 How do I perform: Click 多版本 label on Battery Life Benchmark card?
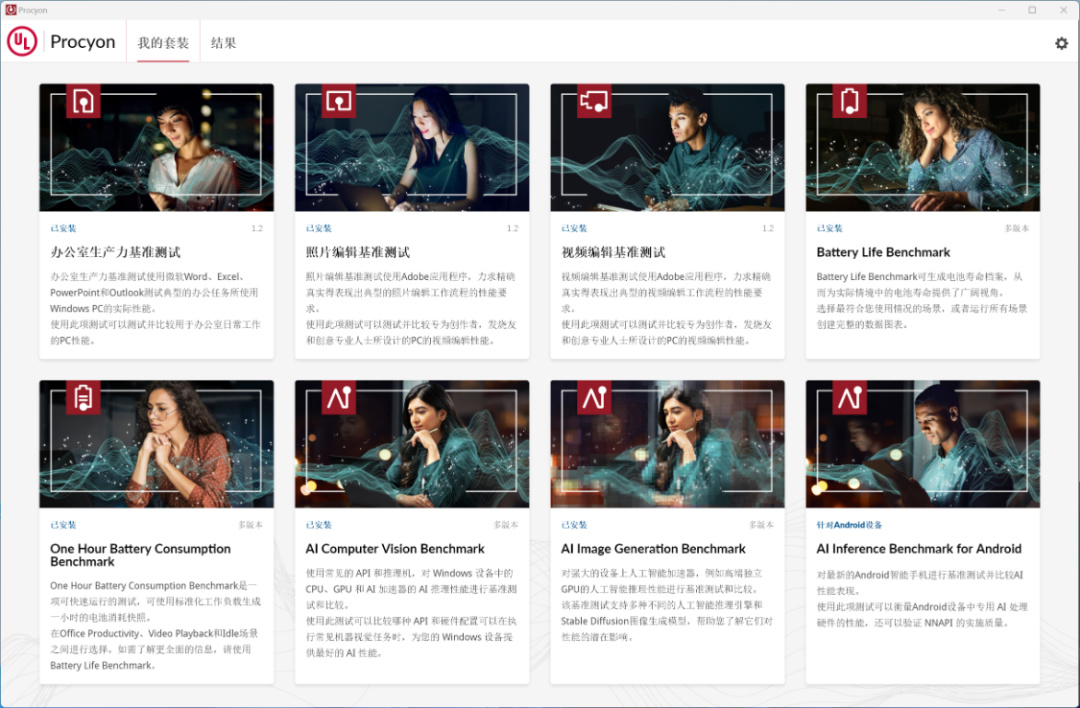pyautogui.click(x=1017, y=228)
